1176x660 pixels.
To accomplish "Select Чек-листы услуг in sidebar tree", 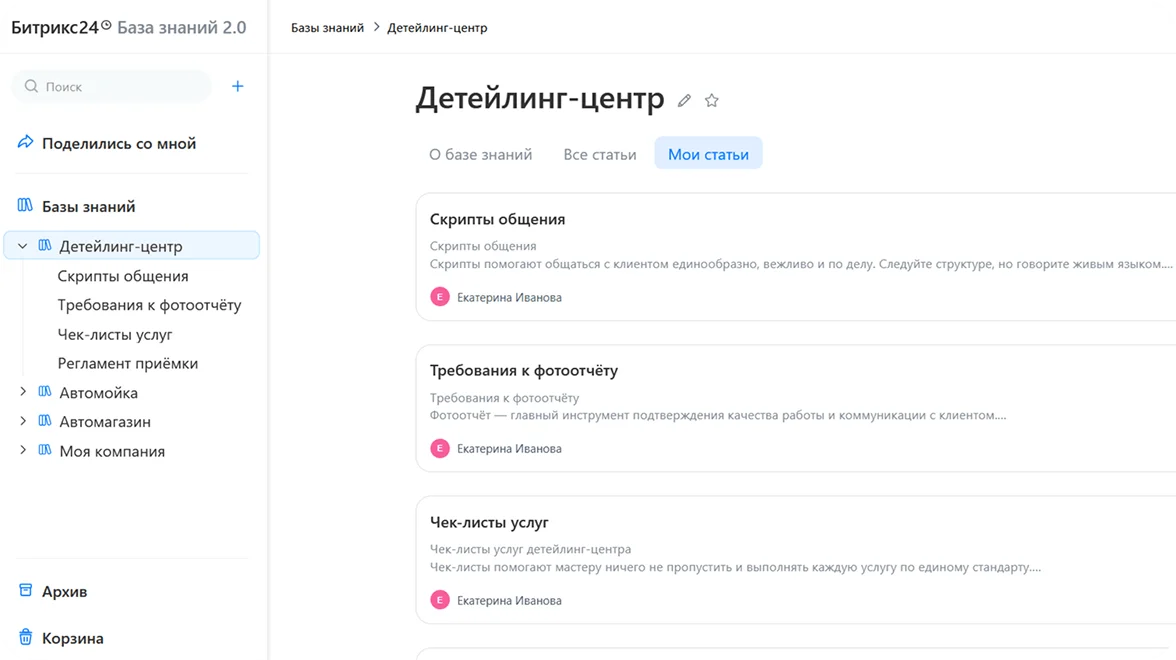I will pyautogui.click(x=115, y=334).
